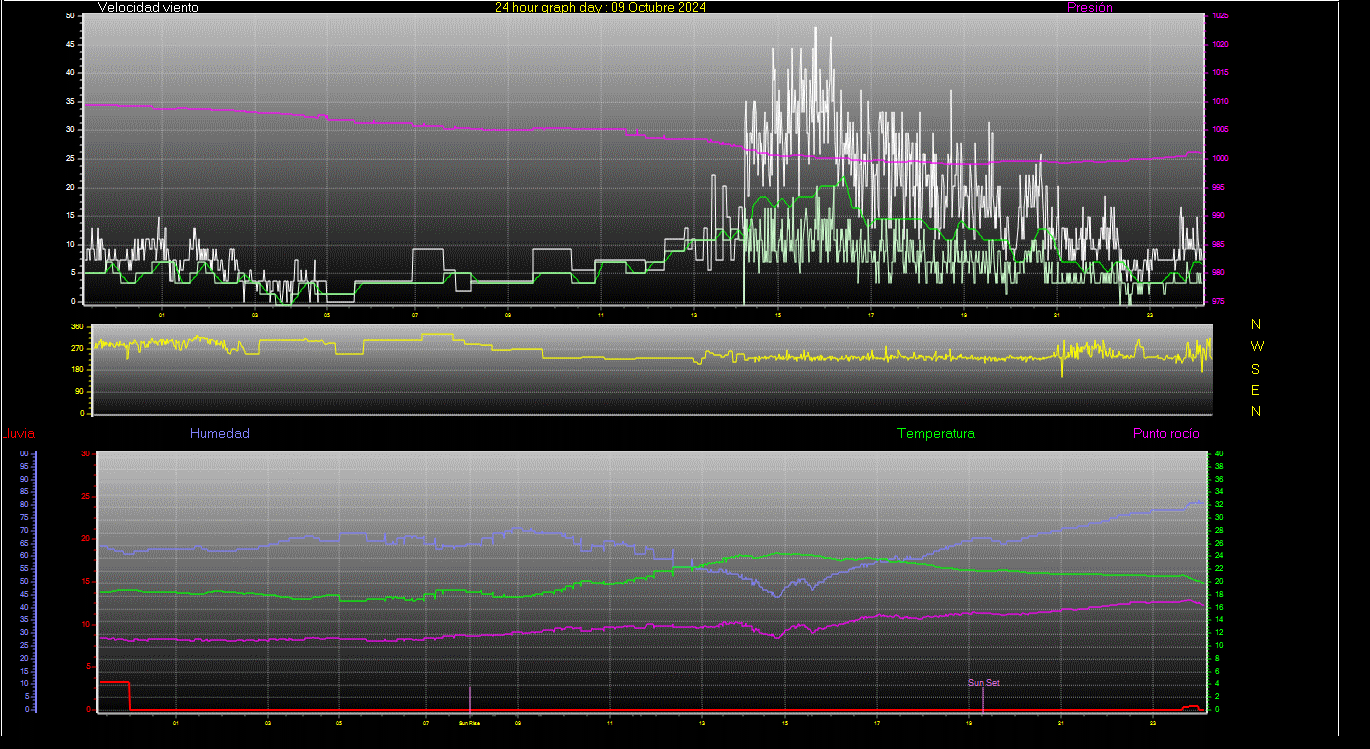
Task: Click 1025 on the pressure axis
Action: [x=1219, y=16]
